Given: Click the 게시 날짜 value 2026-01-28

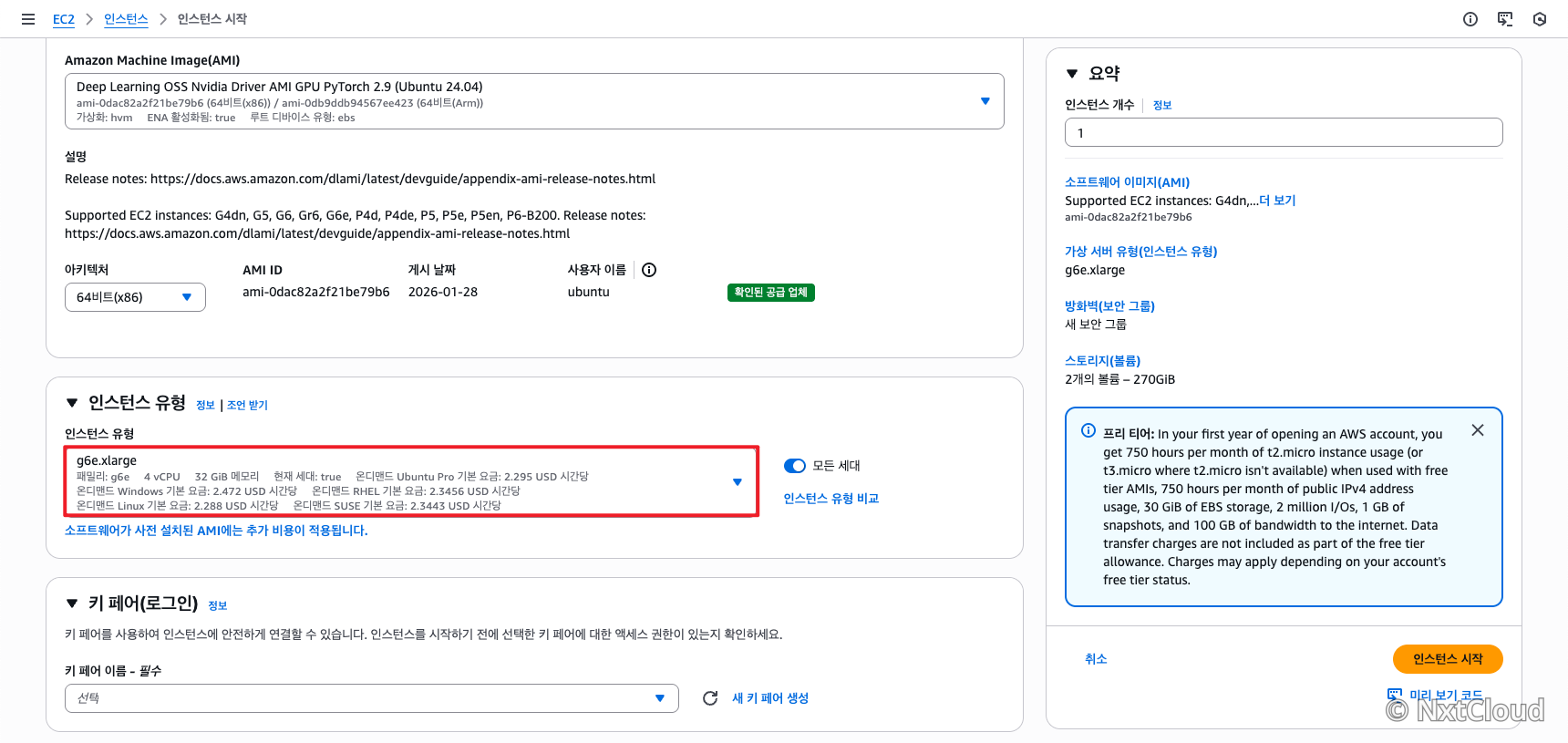Looking at the screenshot, I should (x=443, y=293).
